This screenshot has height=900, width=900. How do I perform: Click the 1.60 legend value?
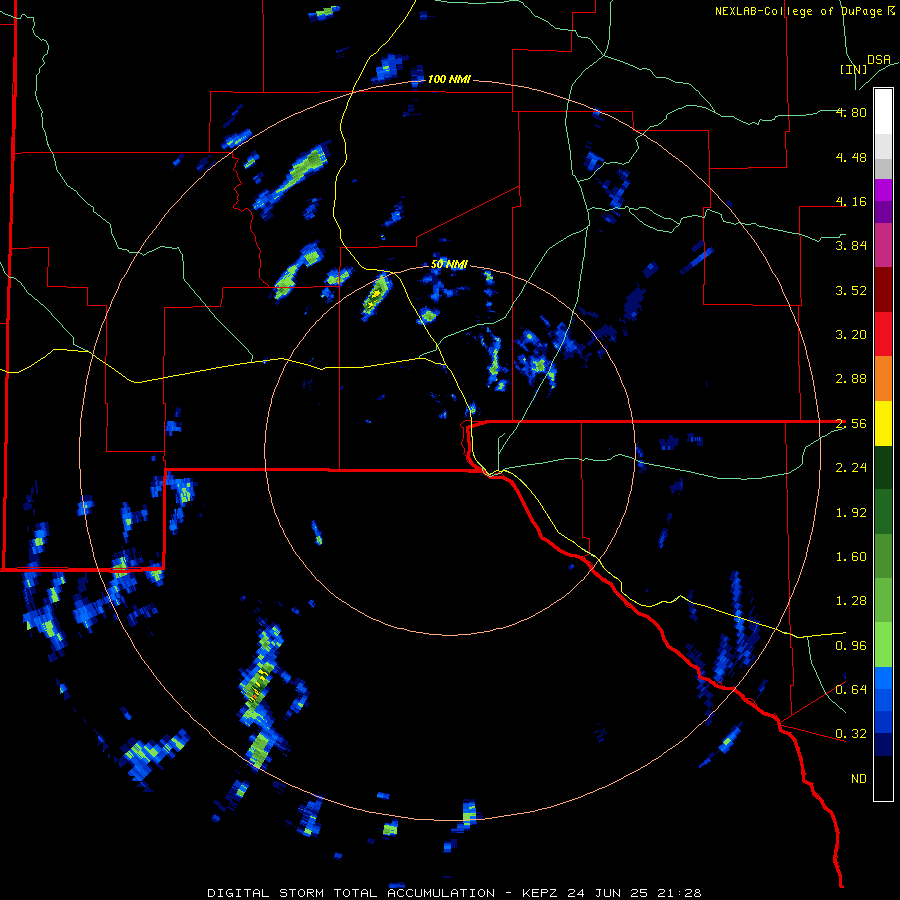tap(851, 557)
